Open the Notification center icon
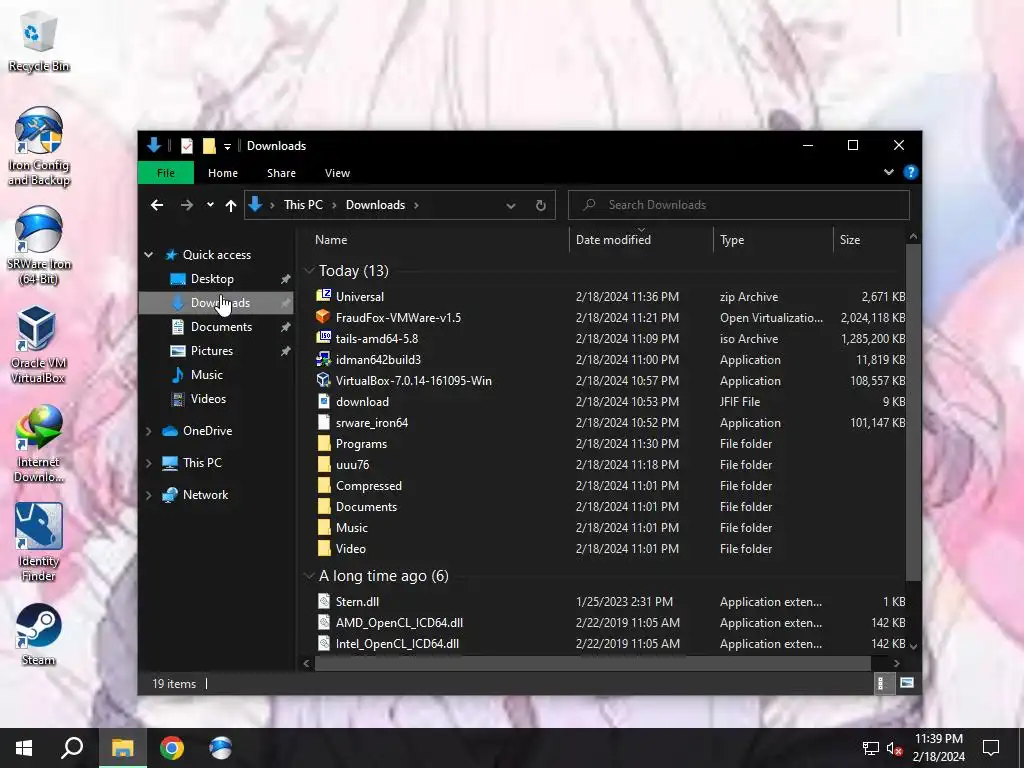This screenshot has width=1024, height=768. [991, 748]
